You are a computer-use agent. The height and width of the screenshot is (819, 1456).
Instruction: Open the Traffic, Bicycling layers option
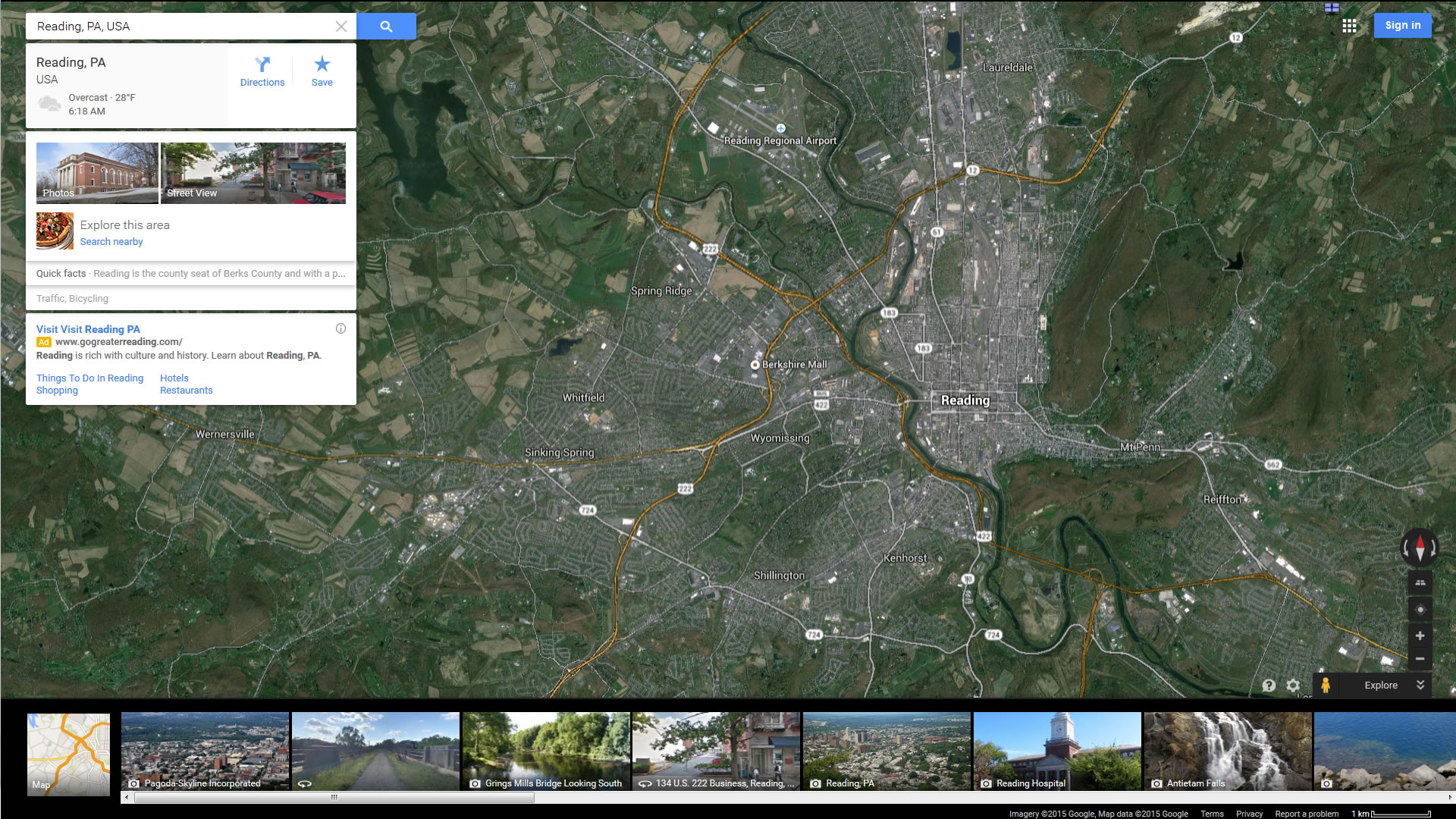pyautogui.click(x=72, y=299)
